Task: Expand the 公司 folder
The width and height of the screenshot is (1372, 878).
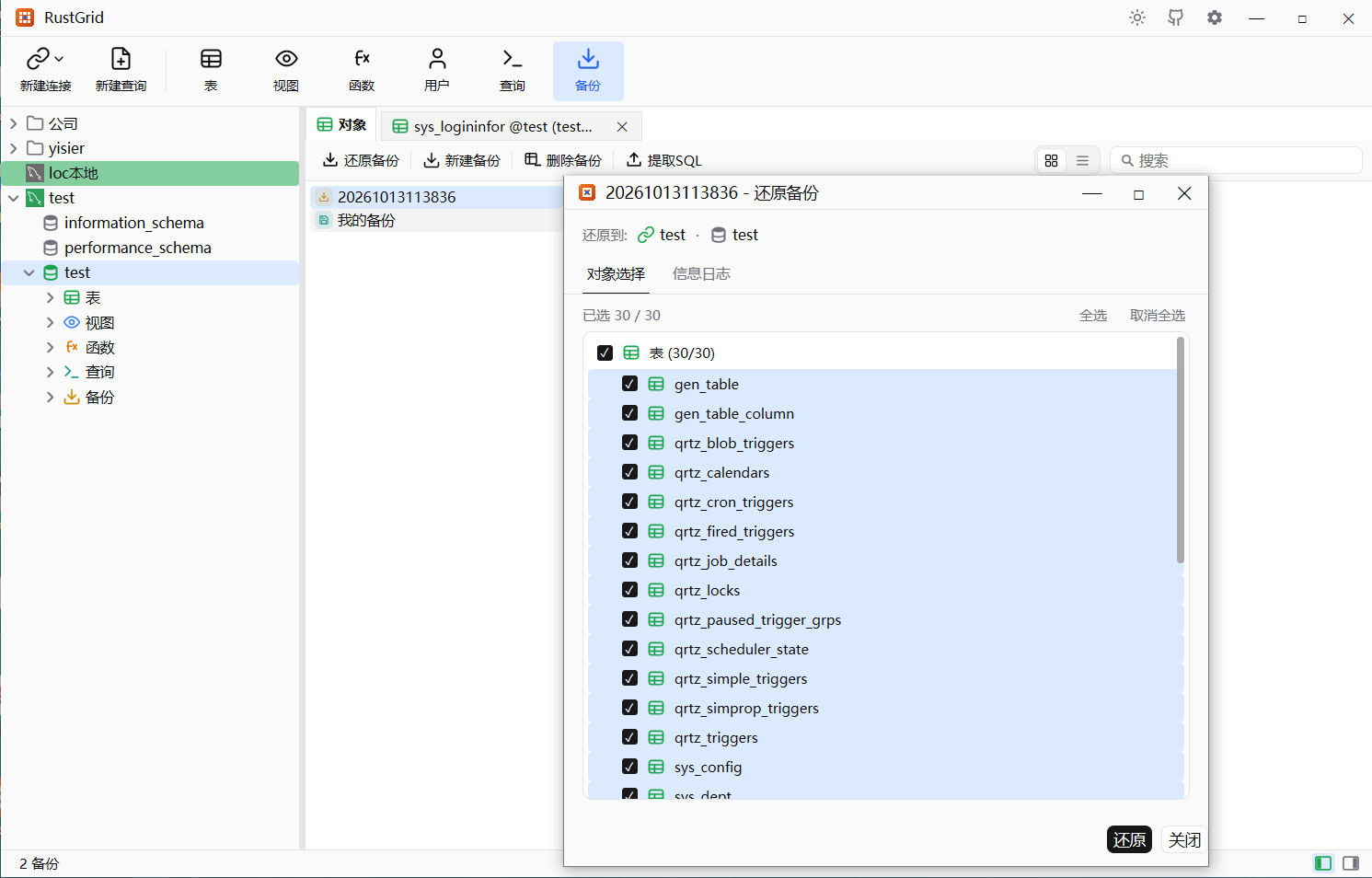Action: coord(13,123)
